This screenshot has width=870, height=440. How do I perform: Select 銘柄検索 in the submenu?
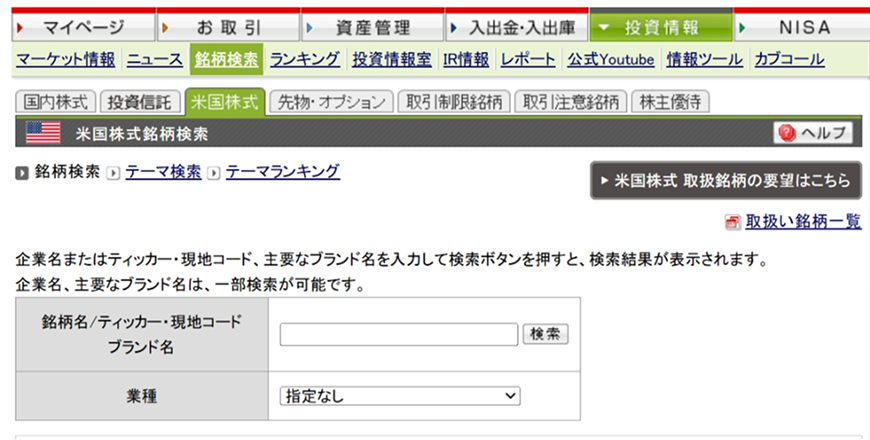coord(226,59)
